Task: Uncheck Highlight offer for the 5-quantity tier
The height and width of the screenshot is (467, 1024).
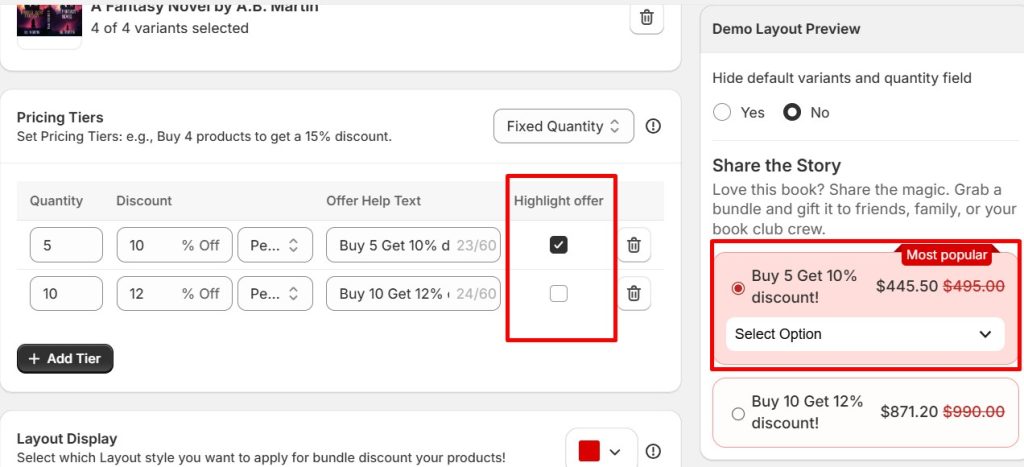Action: pos(559,245)
